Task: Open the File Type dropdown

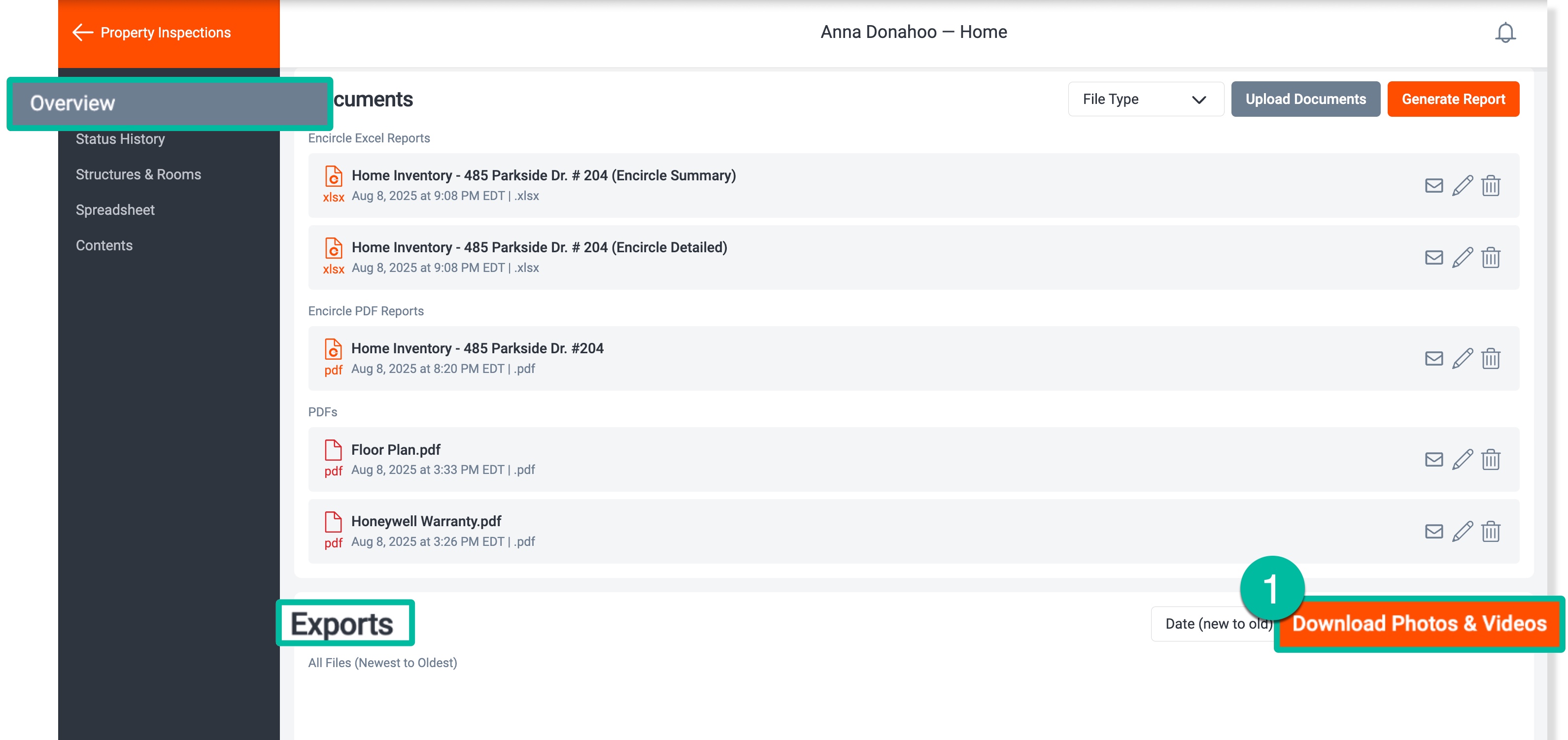Action: 1145,99
